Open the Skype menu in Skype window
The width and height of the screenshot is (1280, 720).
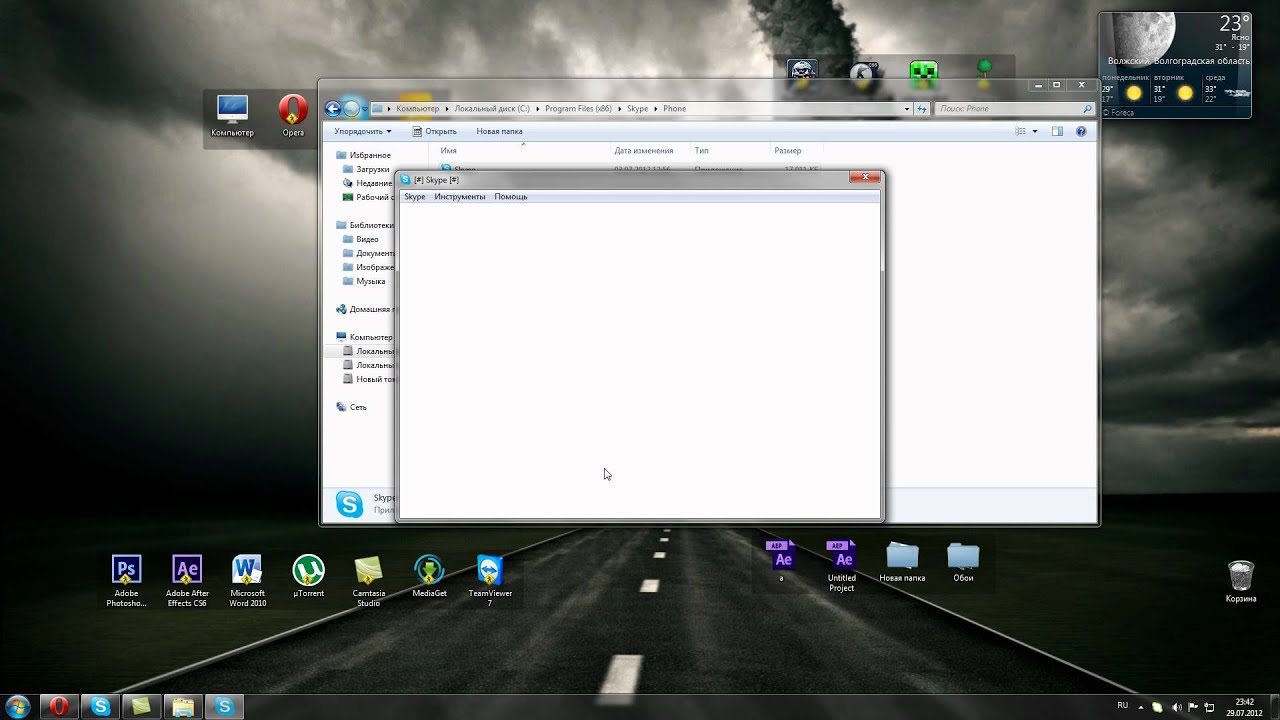[x=414, y=197]
